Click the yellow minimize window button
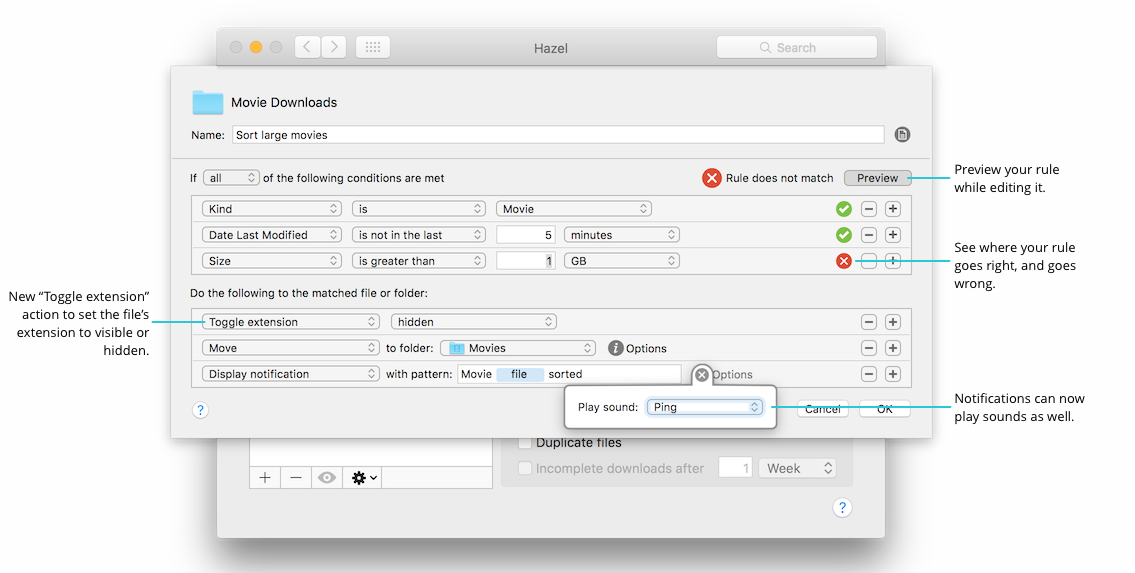This screenshot has width=1135, height=573. point(256,47)
